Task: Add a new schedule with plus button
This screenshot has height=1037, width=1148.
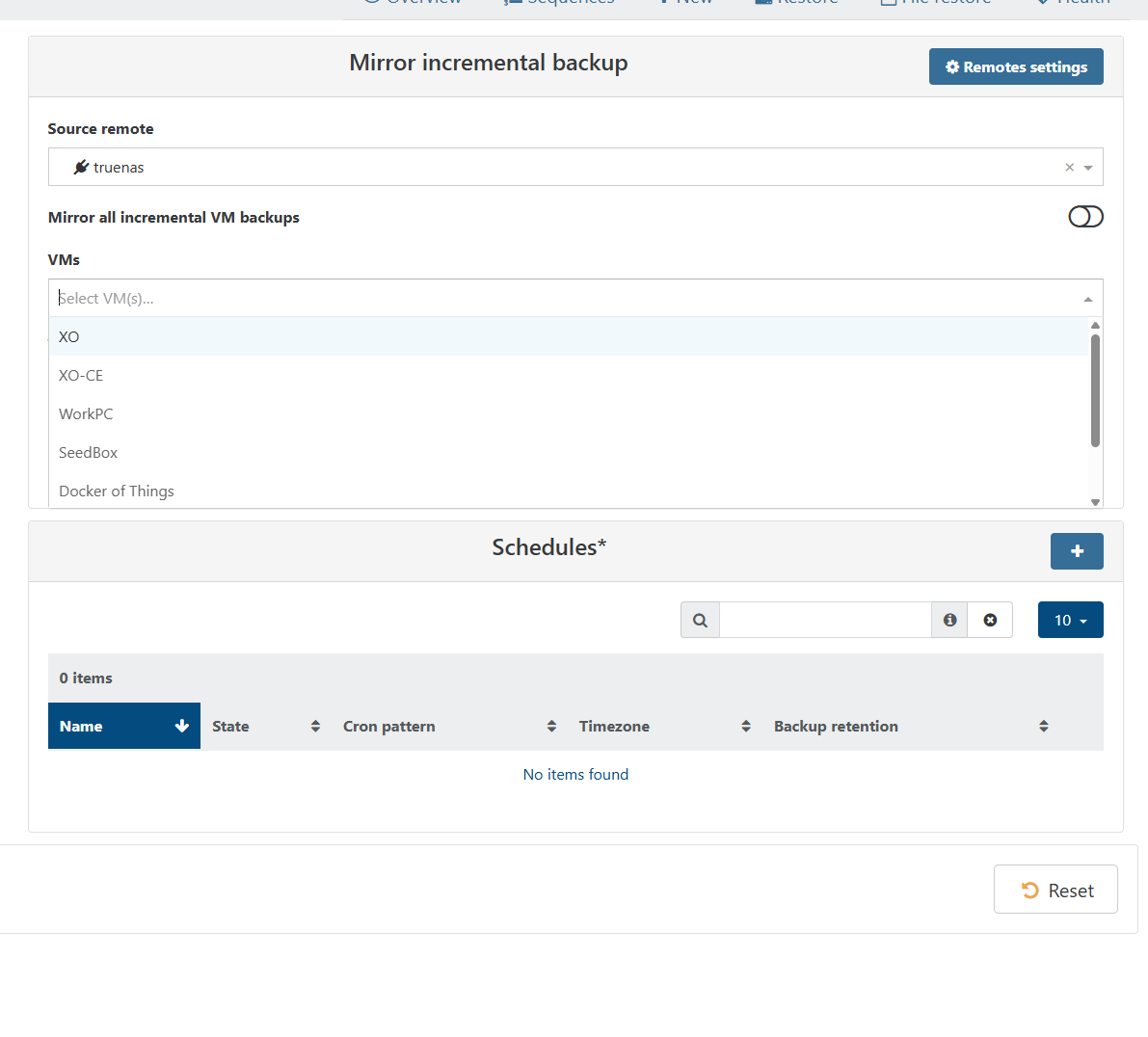Action: click(x=1077, y=551)
